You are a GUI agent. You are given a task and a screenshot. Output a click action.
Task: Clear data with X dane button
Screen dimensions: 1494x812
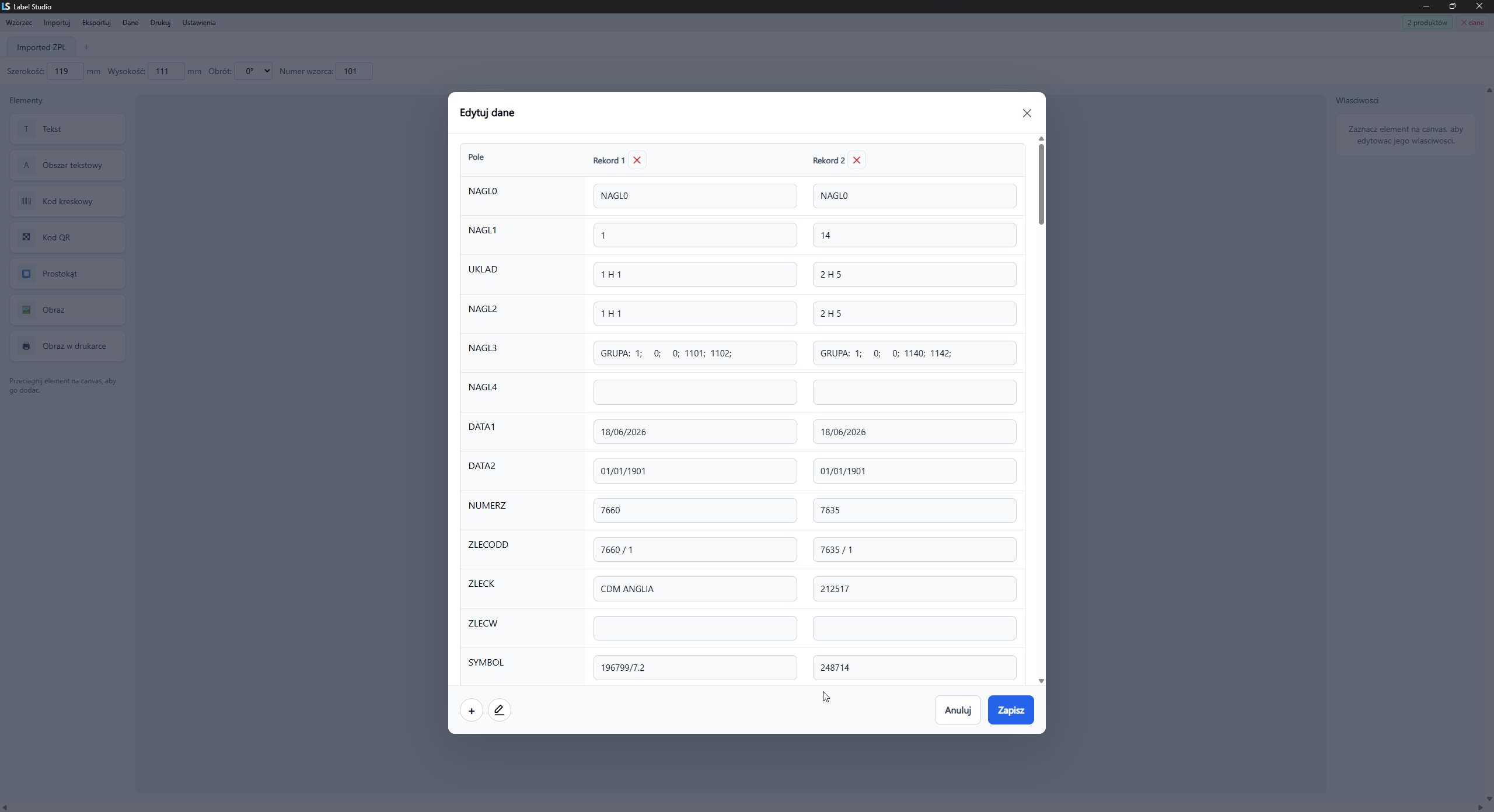(x=1472, y=23)
